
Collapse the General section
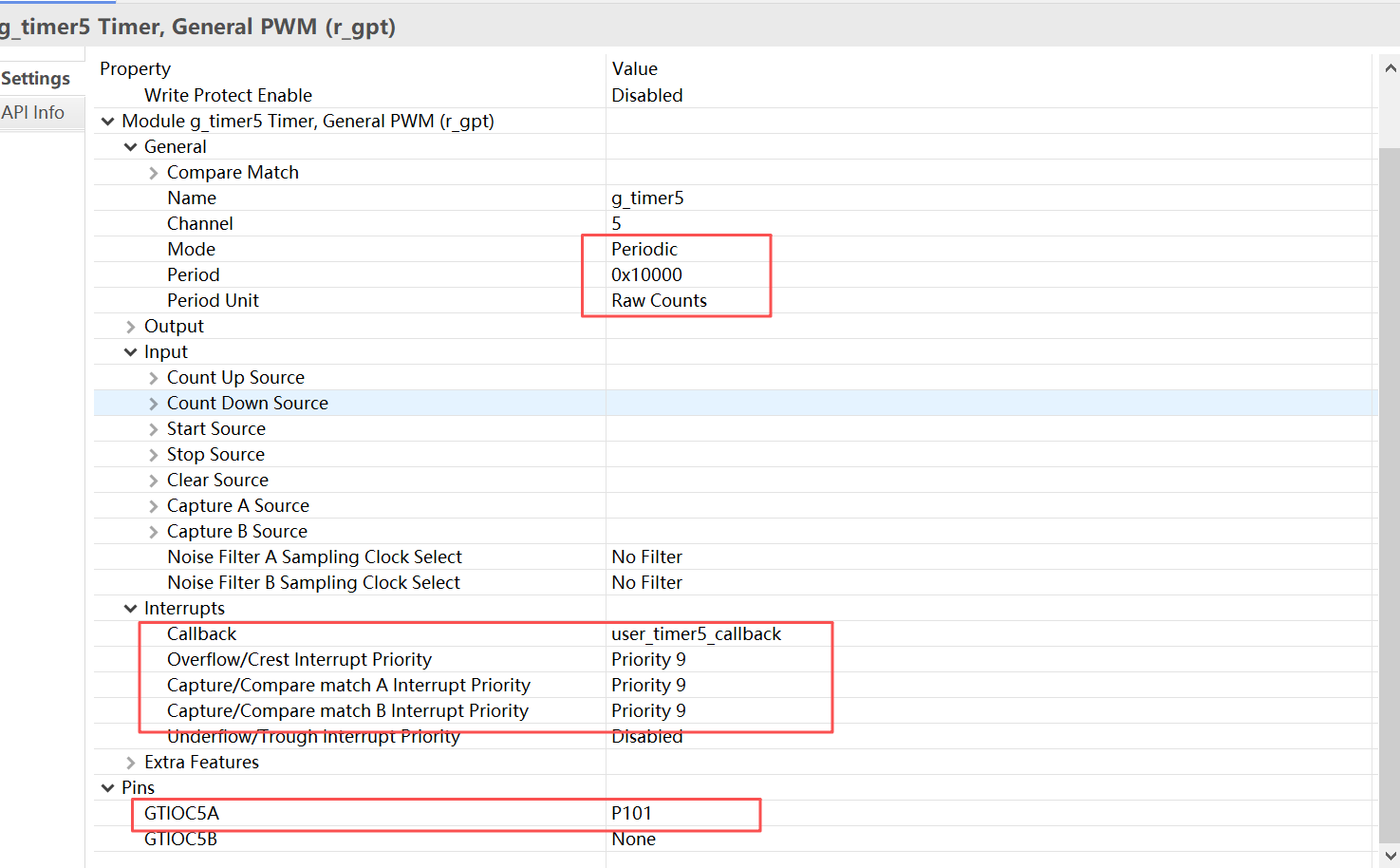(x=130, y=147)
